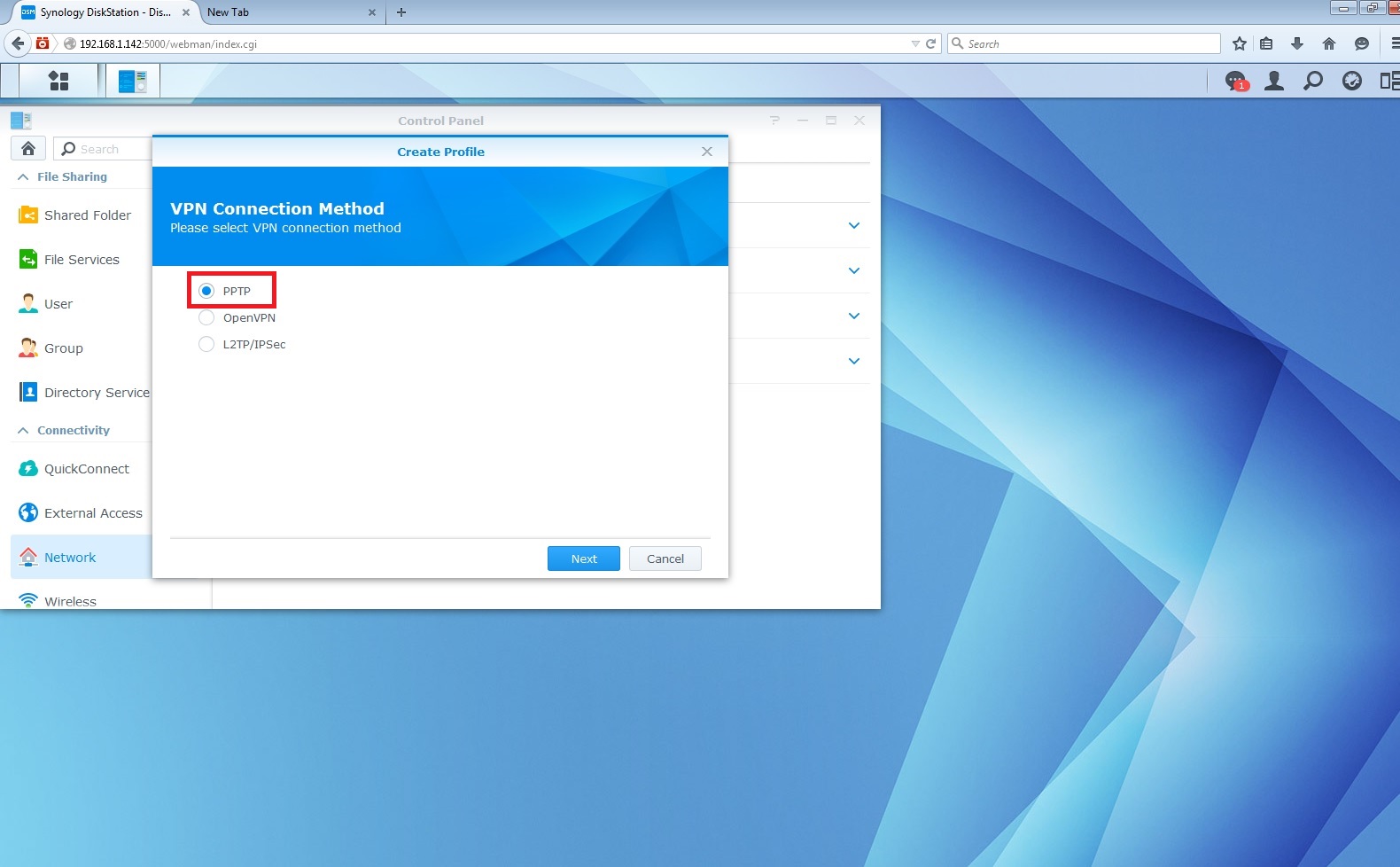Screen dimensions: 1400x867
Task: Expand the first chevron in Control Panel
Action: [x=854, y=225]
